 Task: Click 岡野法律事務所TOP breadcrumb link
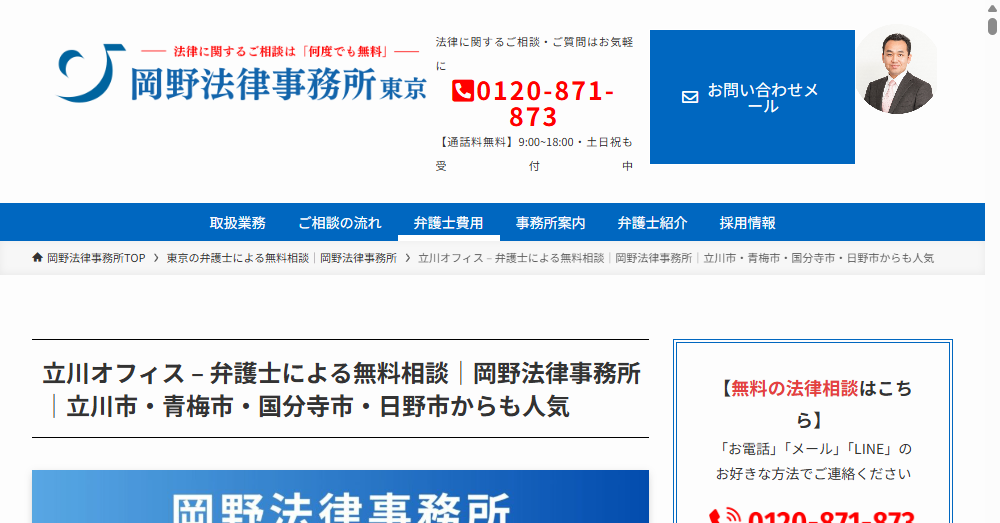click(x=96, y=258)
